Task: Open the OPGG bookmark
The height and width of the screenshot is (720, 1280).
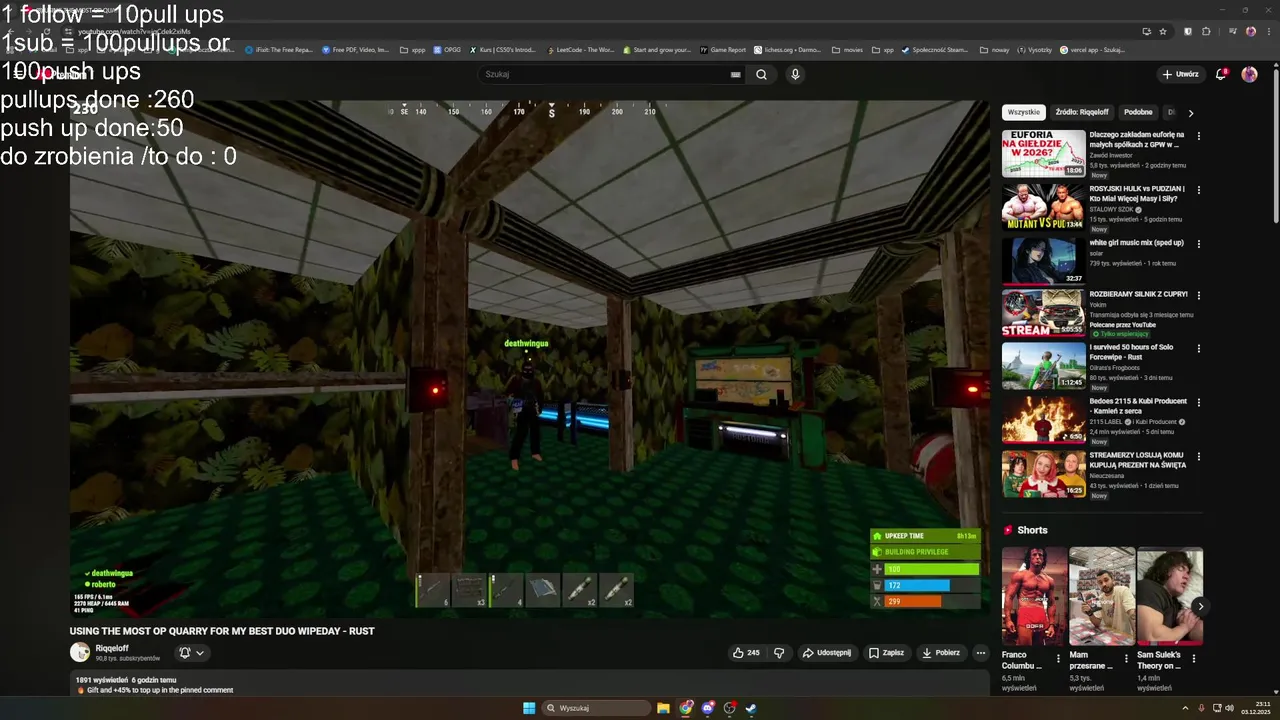Action: [447, 50]
